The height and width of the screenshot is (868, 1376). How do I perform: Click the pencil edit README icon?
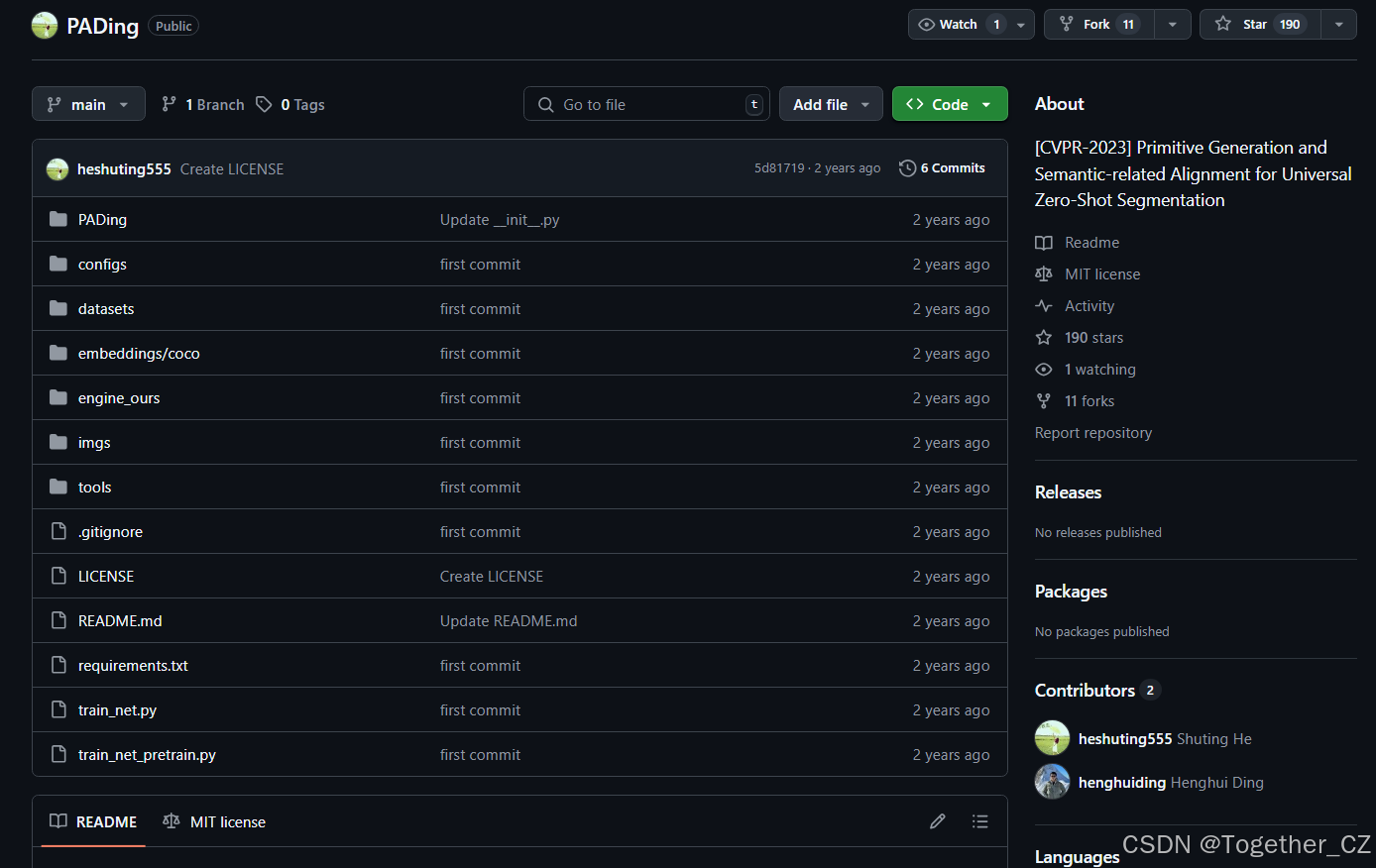(x=937, y=821)
